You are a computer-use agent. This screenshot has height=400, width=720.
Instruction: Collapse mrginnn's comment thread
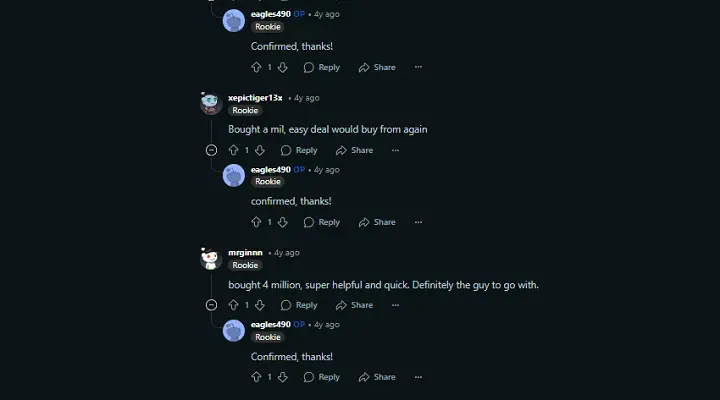211,305
